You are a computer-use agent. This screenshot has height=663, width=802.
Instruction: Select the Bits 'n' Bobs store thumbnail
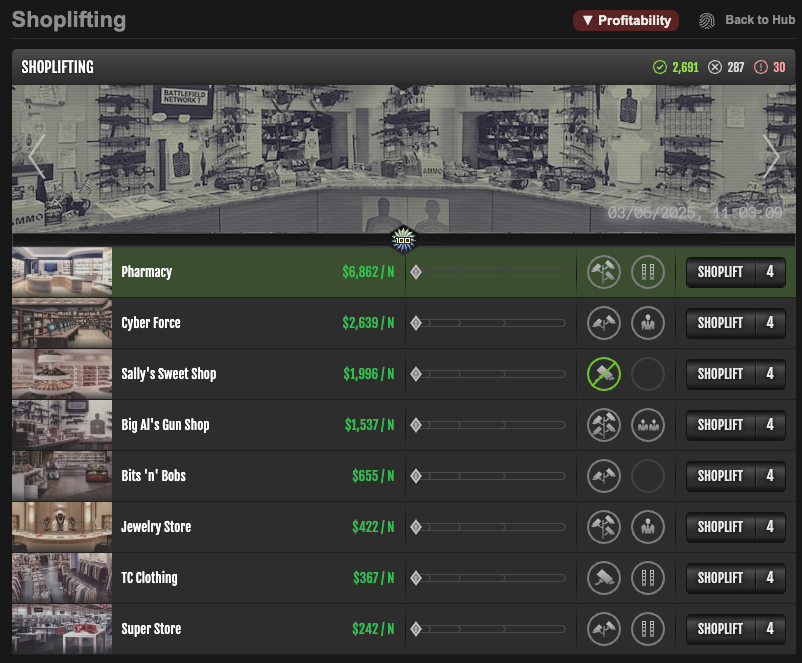62,476
